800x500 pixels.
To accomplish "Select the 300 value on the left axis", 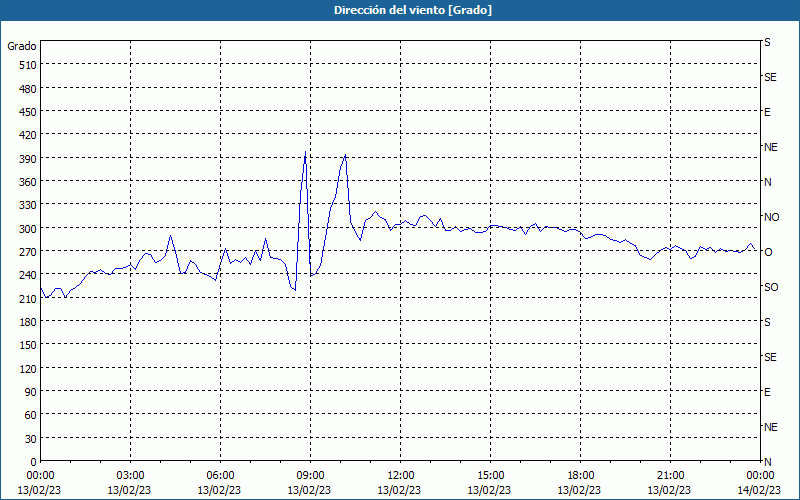I will point(28,229).
